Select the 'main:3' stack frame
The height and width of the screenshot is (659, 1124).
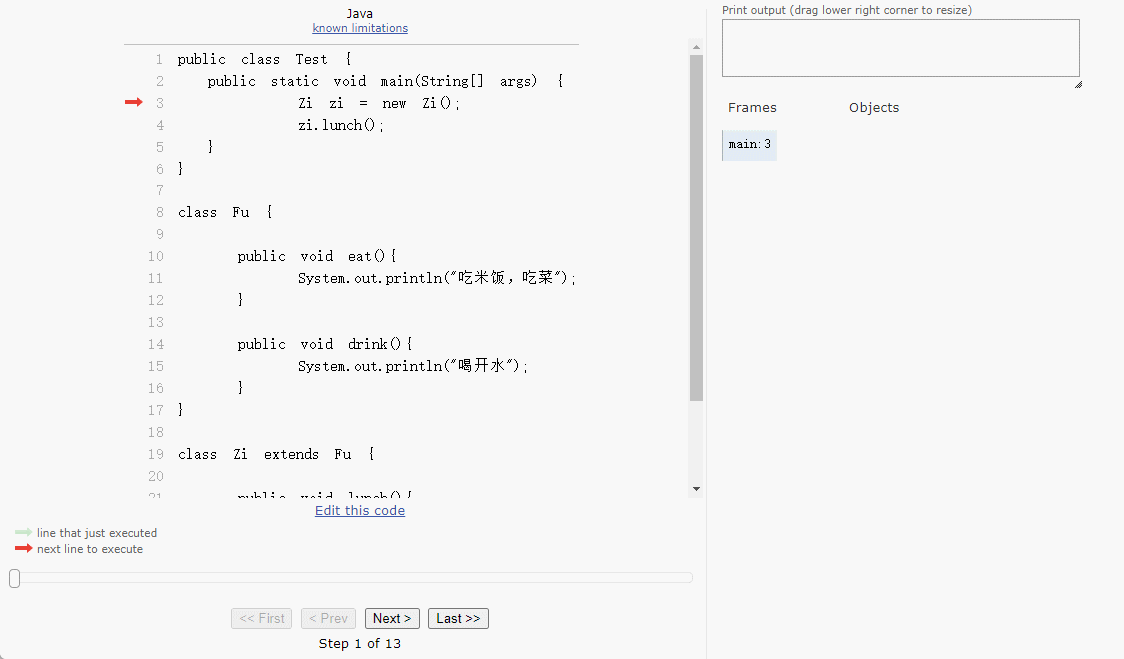pyautogui.click(x=749, y=145)
